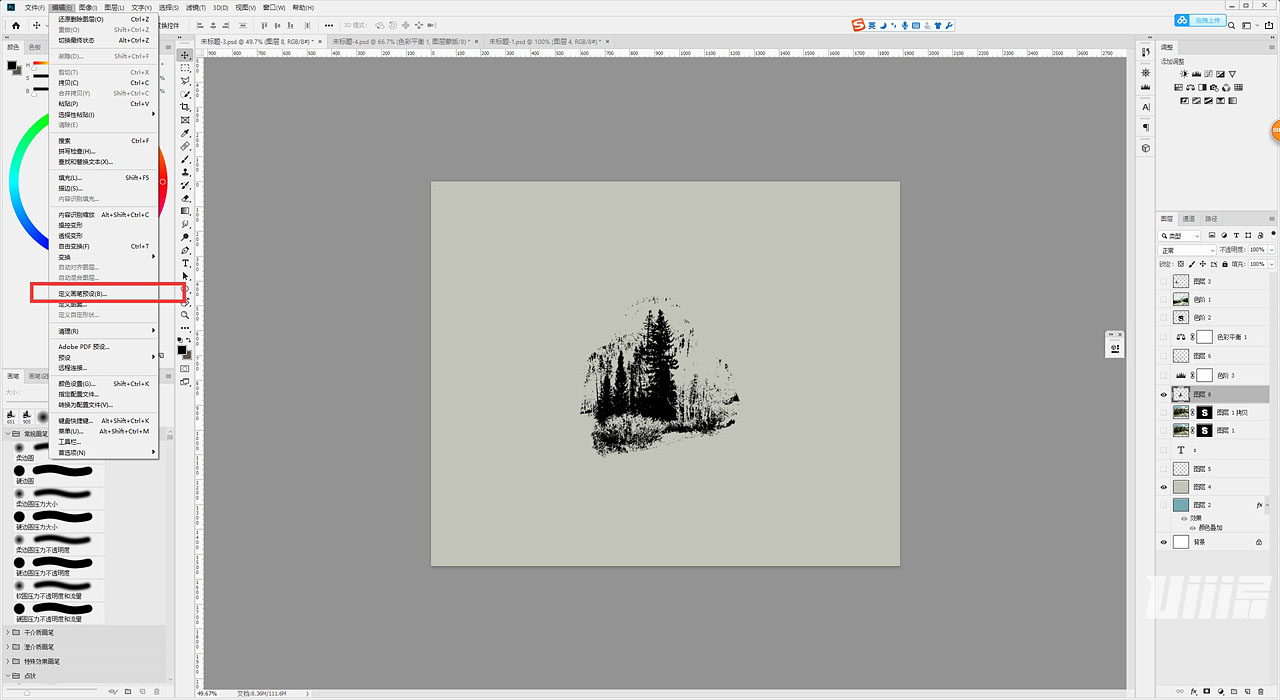Click the 自由变换 menu entry
Viewport: 1280px width, 700px height.
click(74, 246)
